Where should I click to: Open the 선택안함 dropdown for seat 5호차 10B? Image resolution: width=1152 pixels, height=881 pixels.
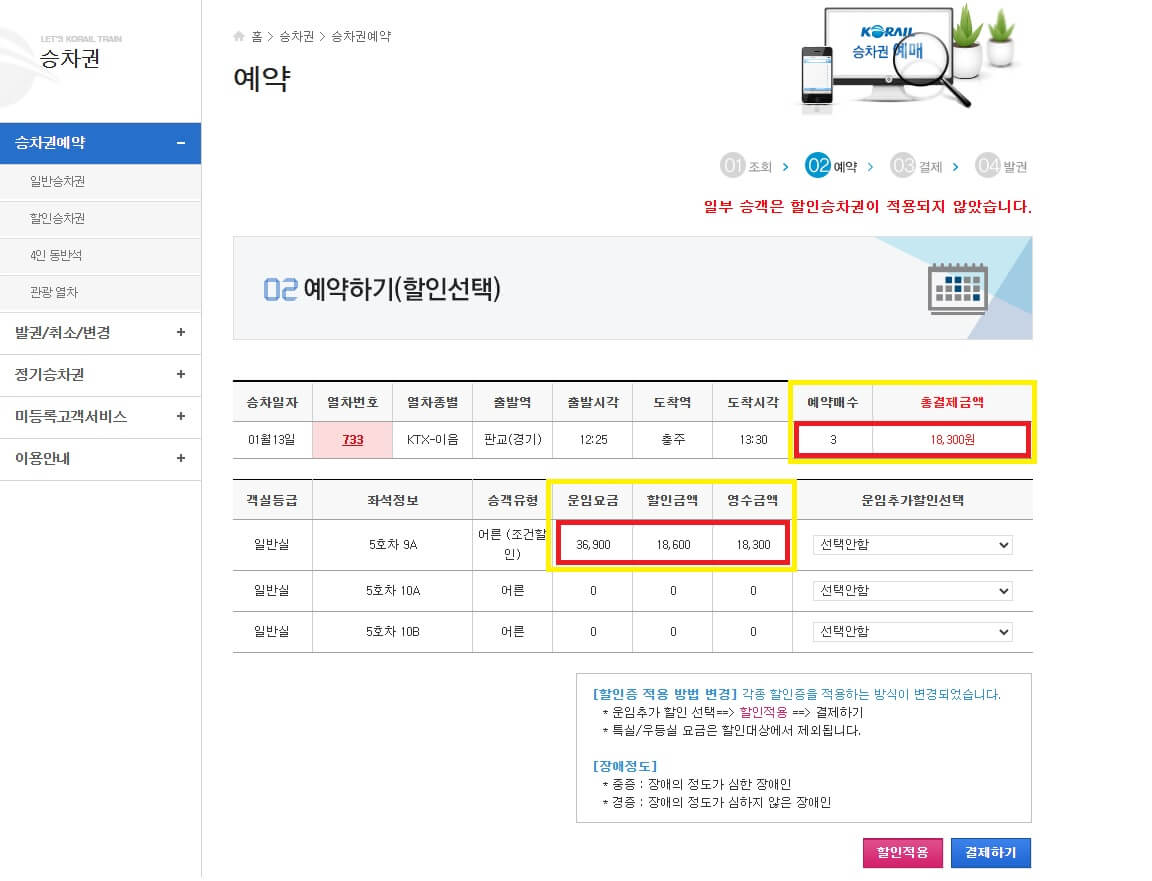pyautogui.click(x=912, y=631)
